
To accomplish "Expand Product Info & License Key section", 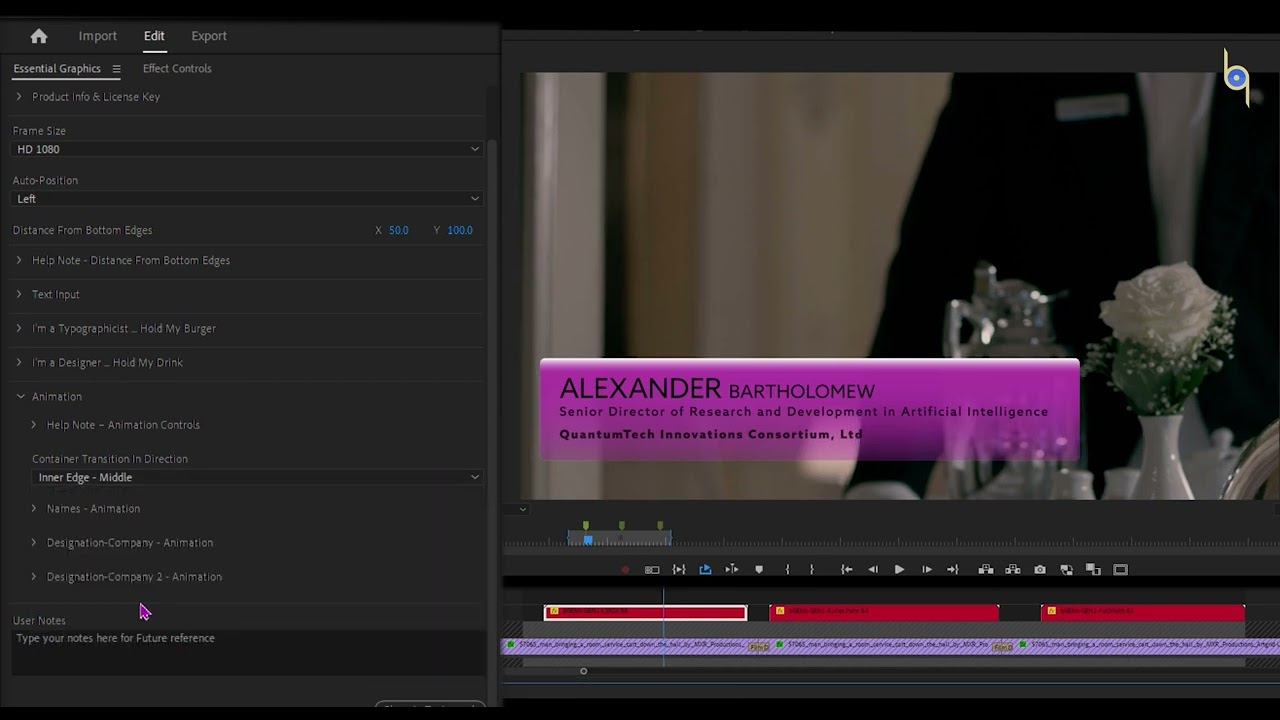I will [x=19, y=97].
